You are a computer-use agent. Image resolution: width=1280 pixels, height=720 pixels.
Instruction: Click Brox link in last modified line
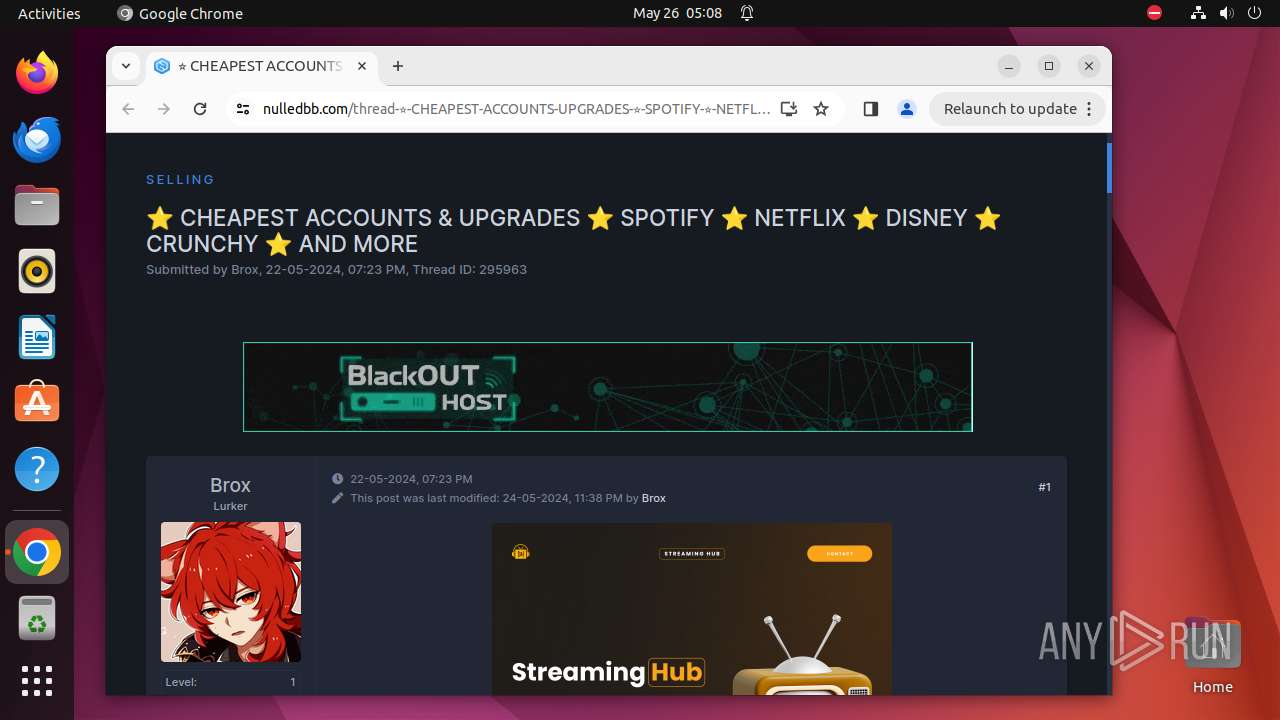[654, 498]
